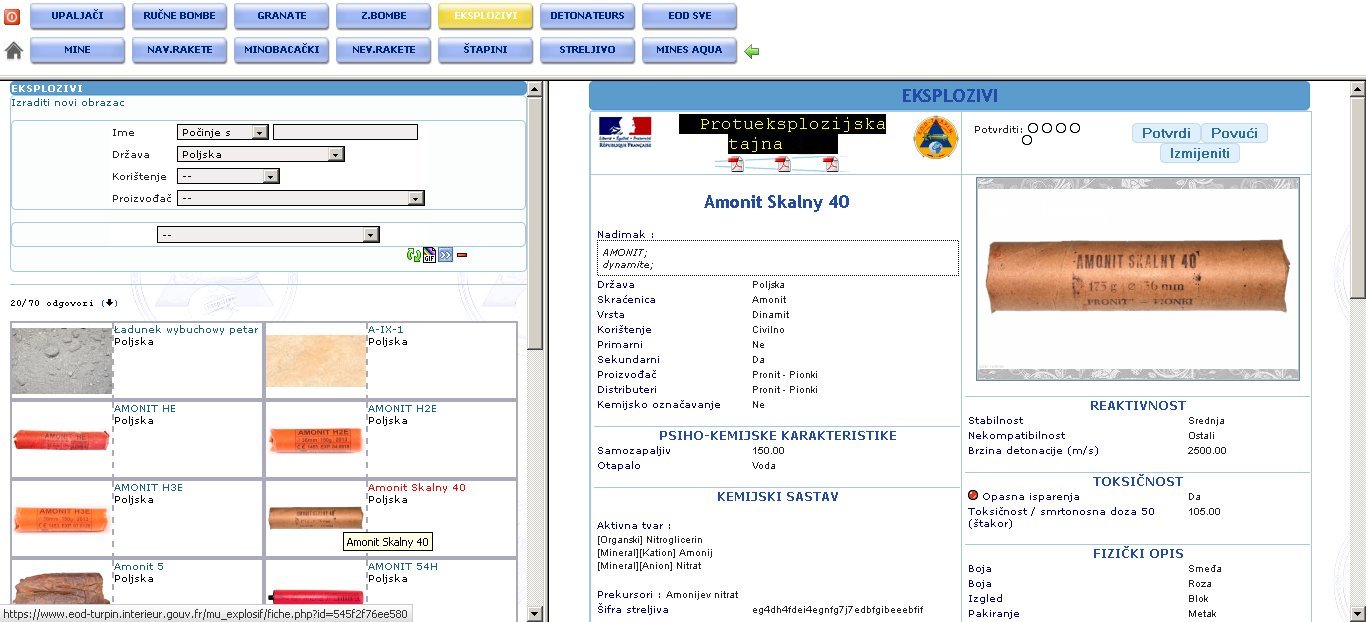Screen dimensions: 1366x622
Task: Open the 'Amonit 5' result link
Action: tap(139, 566)
